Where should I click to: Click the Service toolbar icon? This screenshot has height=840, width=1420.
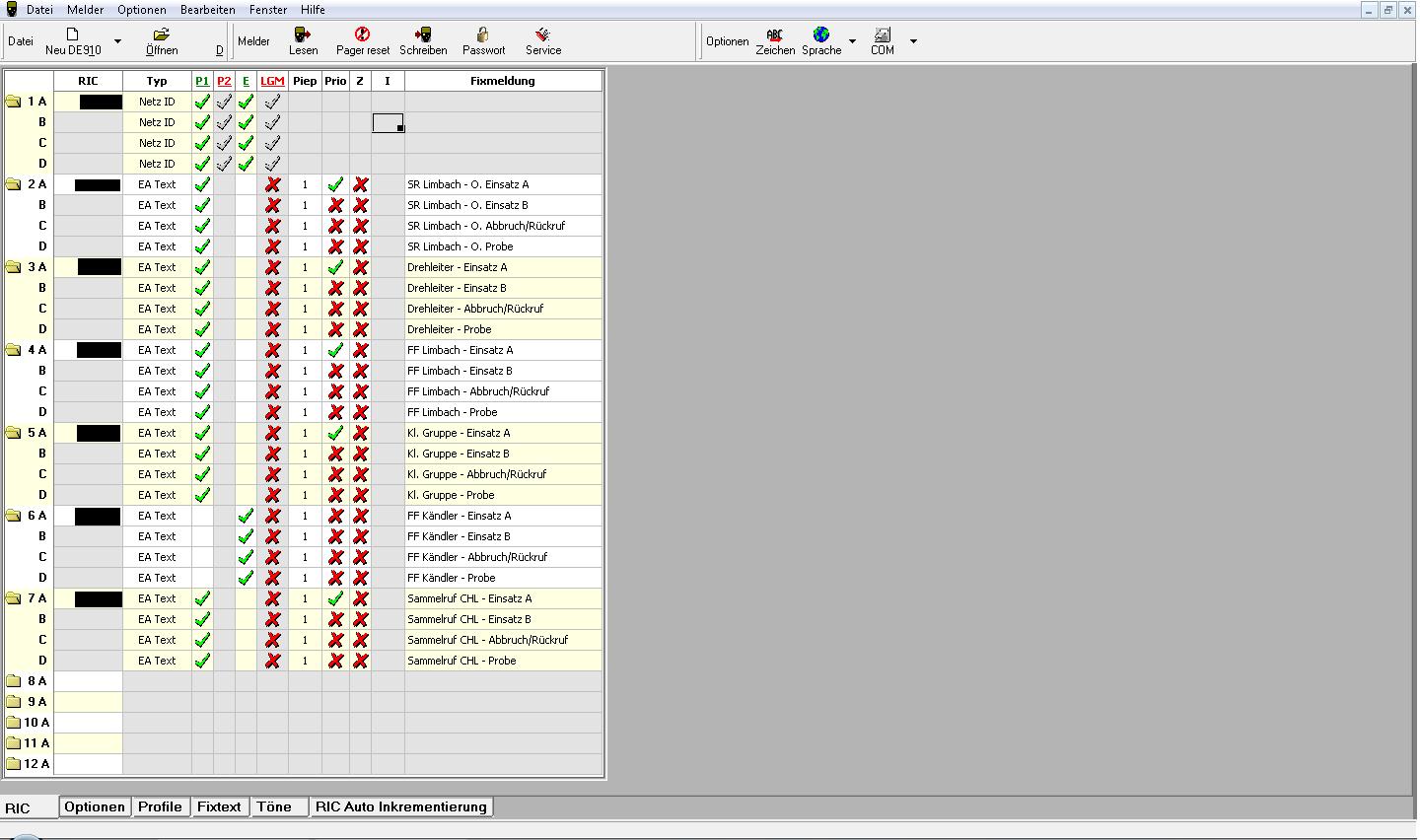coord(542,35)
